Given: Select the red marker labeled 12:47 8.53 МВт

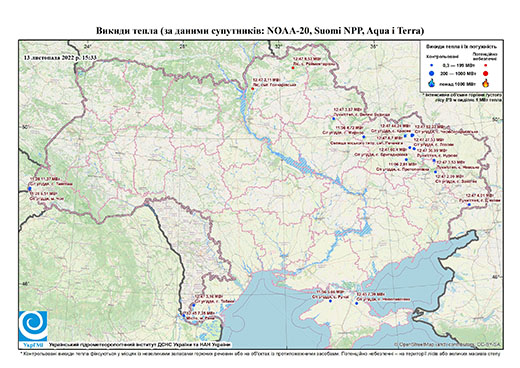Looking at the screenshot, I should [293, 68].
